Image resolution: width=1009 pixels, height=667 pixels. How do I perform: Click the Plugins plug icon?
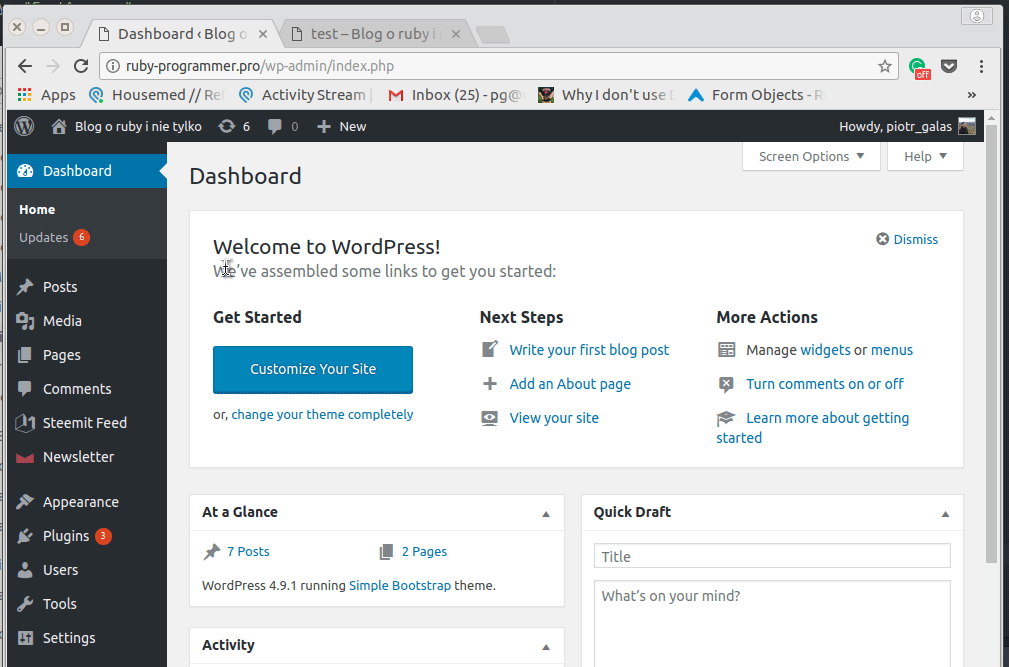pos(25,536)
